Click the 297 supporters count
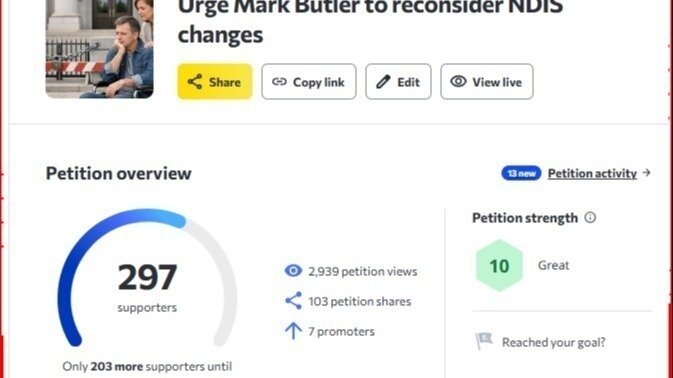Image resolution: width=673 pixels, height=378 pixels. click(147, 277)
